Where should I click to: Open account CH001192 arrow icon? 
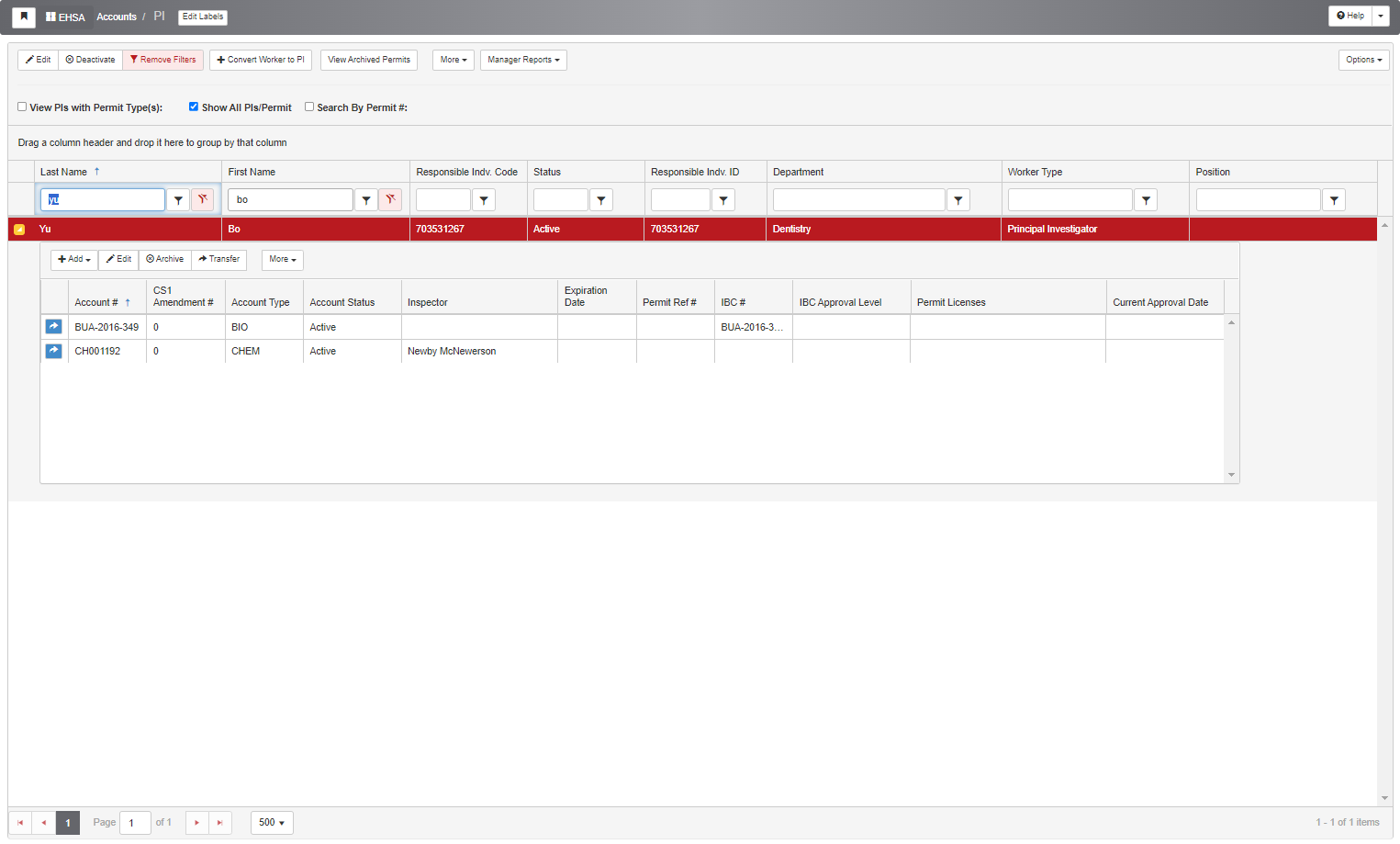(x=54, y=350)
